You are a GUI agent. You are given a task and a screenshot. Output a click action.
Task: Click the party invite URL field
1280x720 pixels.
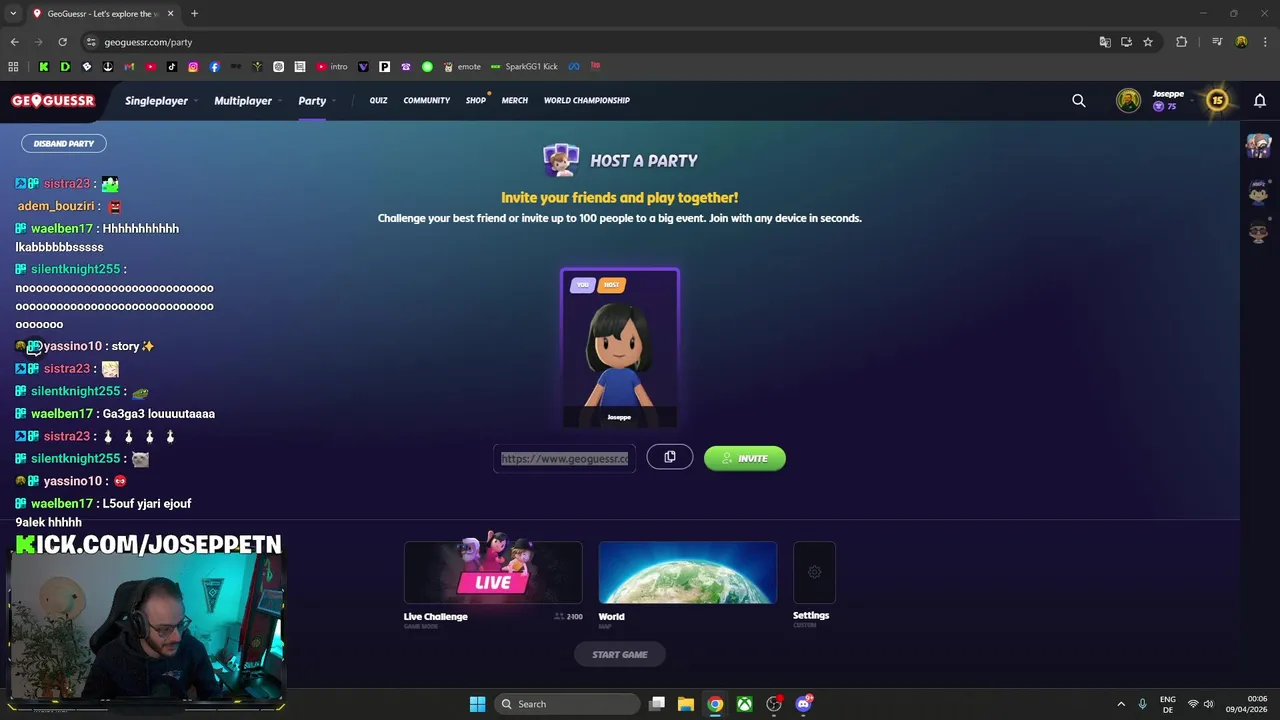565,458
